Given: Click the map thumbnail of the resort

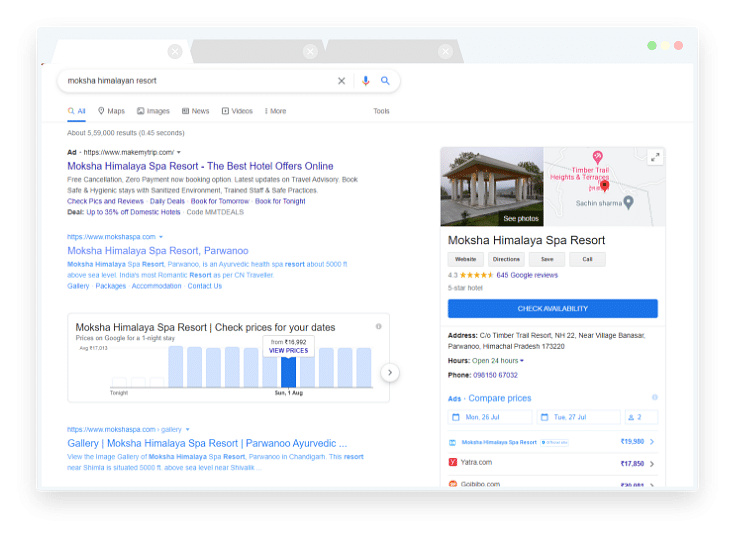Looking at the screenshot, I should tap(604, 187).
